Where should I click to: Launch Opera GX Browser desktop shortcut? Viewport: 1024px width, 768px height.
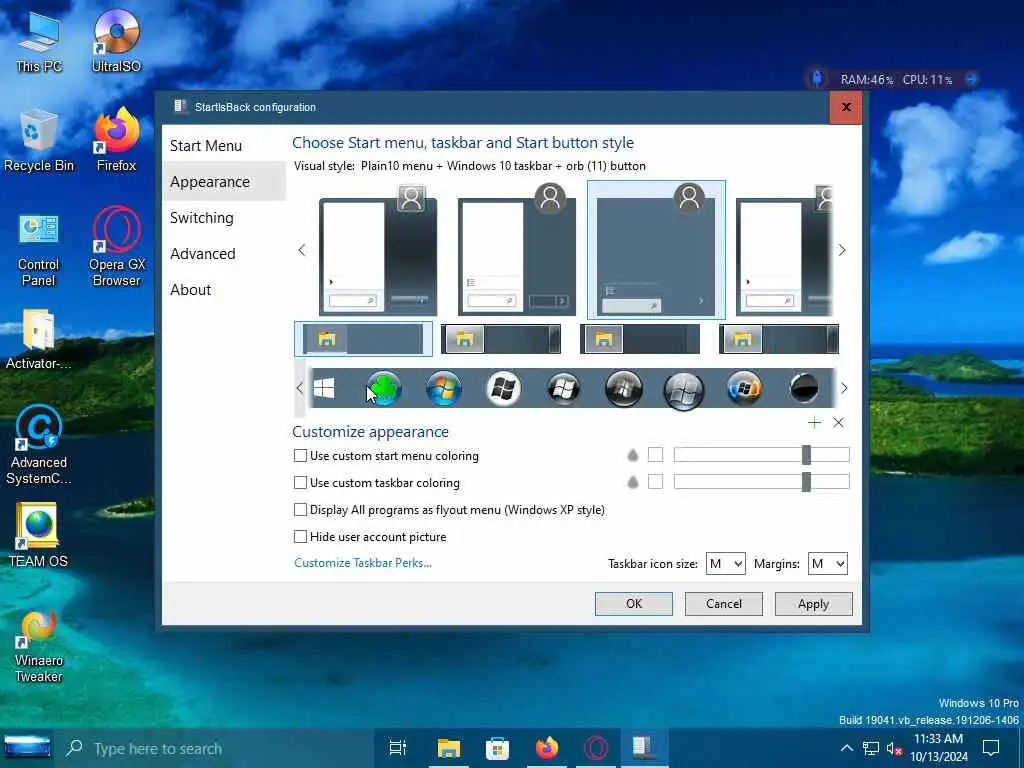(116, 247)
